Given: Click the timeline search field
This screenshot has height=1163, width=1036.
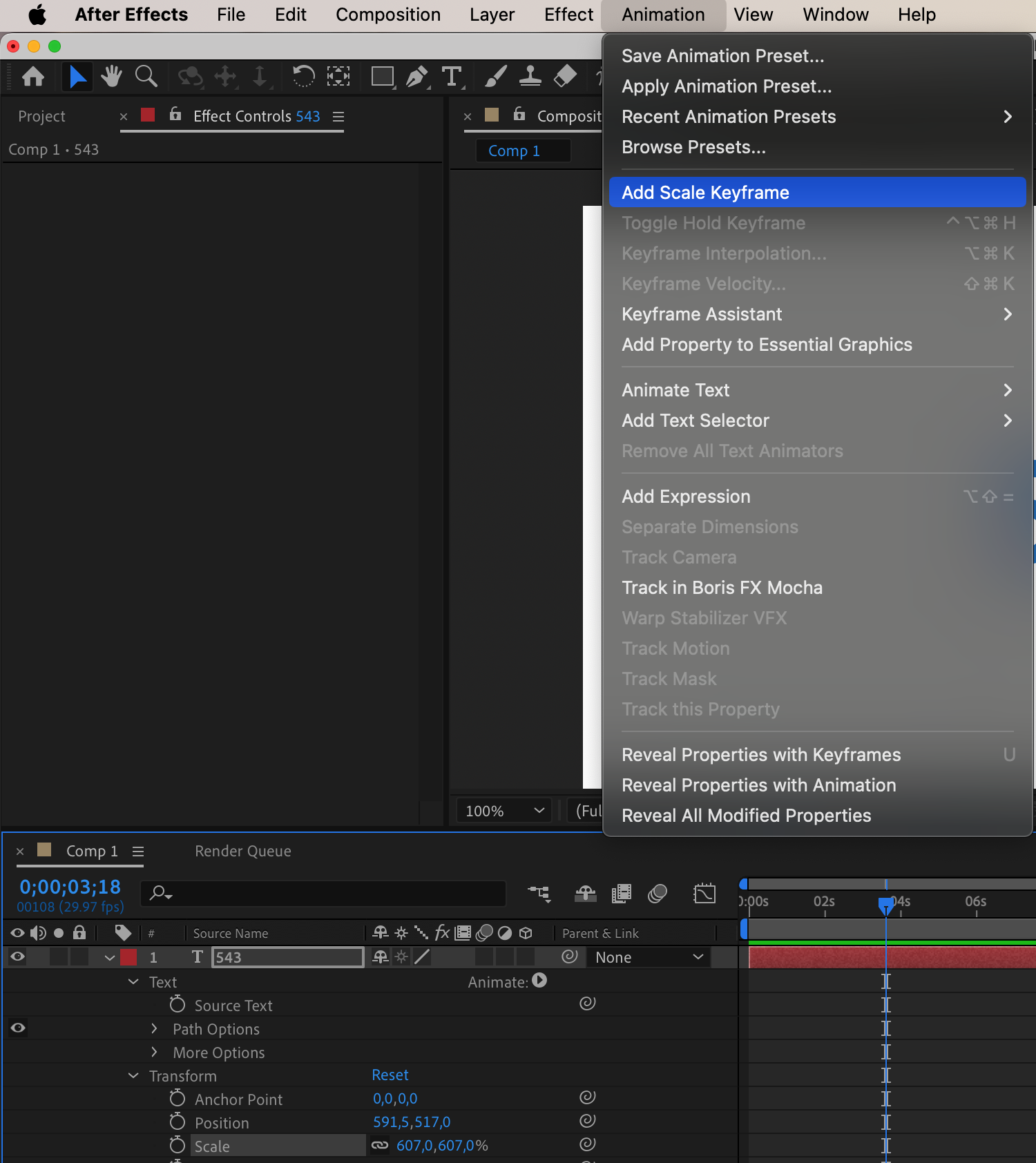Looking at the screenshot, I should [x=332, y=893].
